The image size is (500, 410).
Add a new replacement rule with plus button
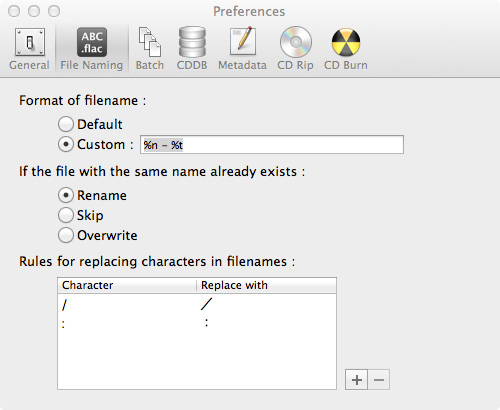(x=356, y=379)
